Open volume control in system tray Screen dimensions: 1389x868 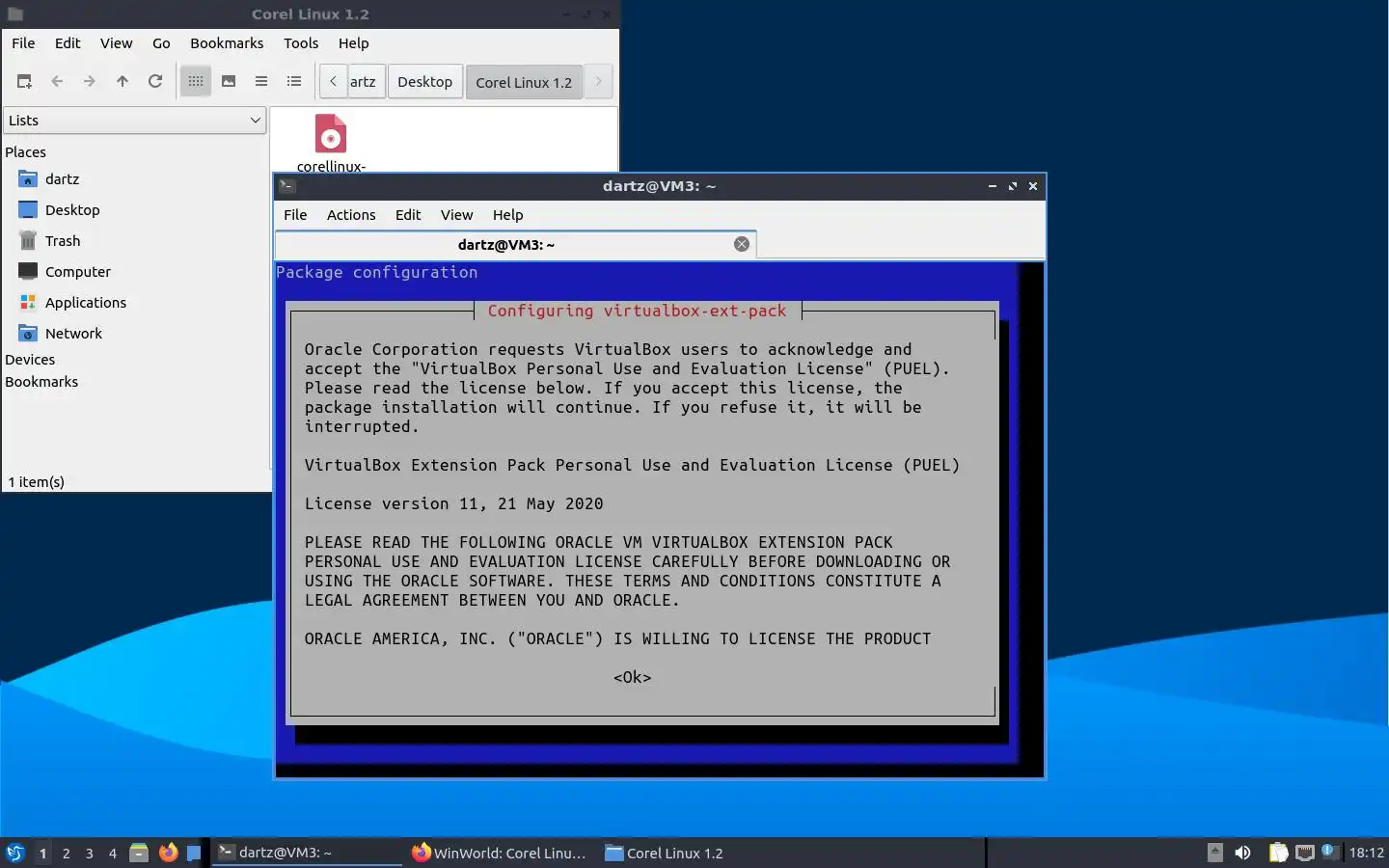pos(1243,853)
